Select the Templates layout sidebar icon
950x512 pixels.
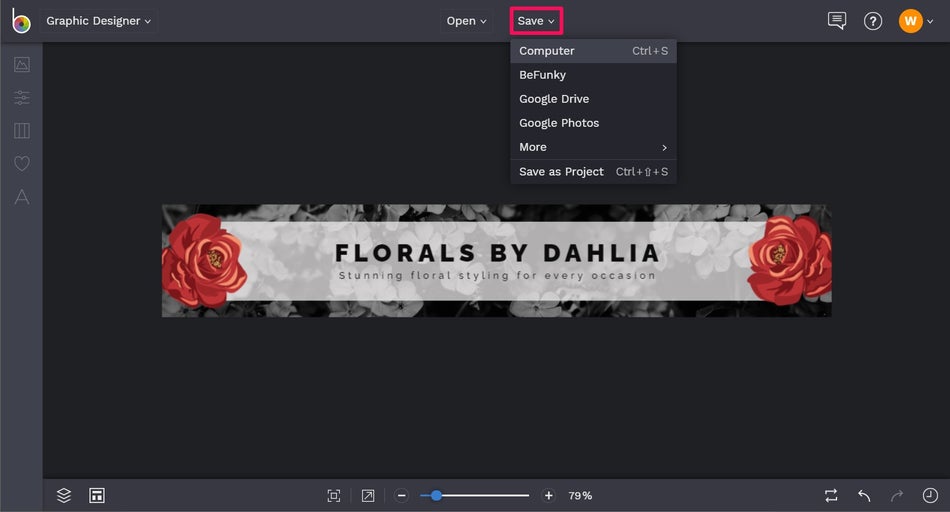[x=22, y=130]
